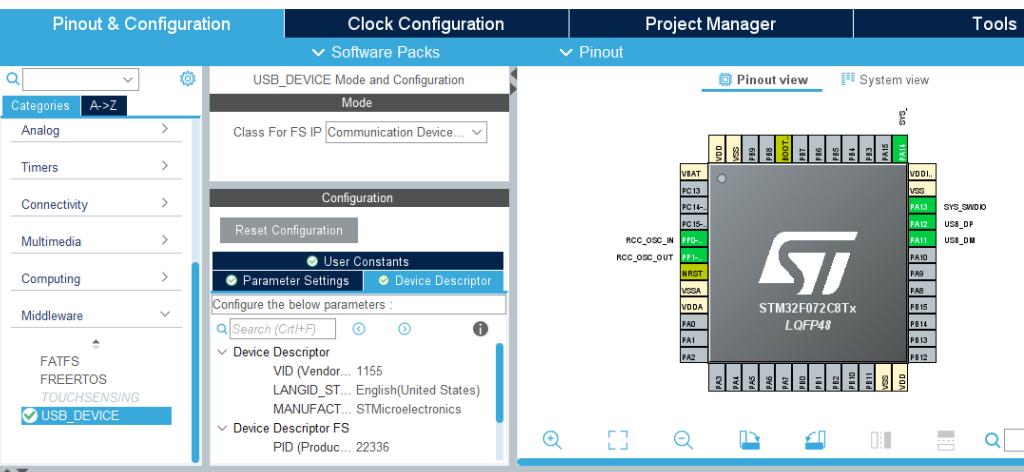
Task: Click the PID value 22336
Action: tap(373, 447)
